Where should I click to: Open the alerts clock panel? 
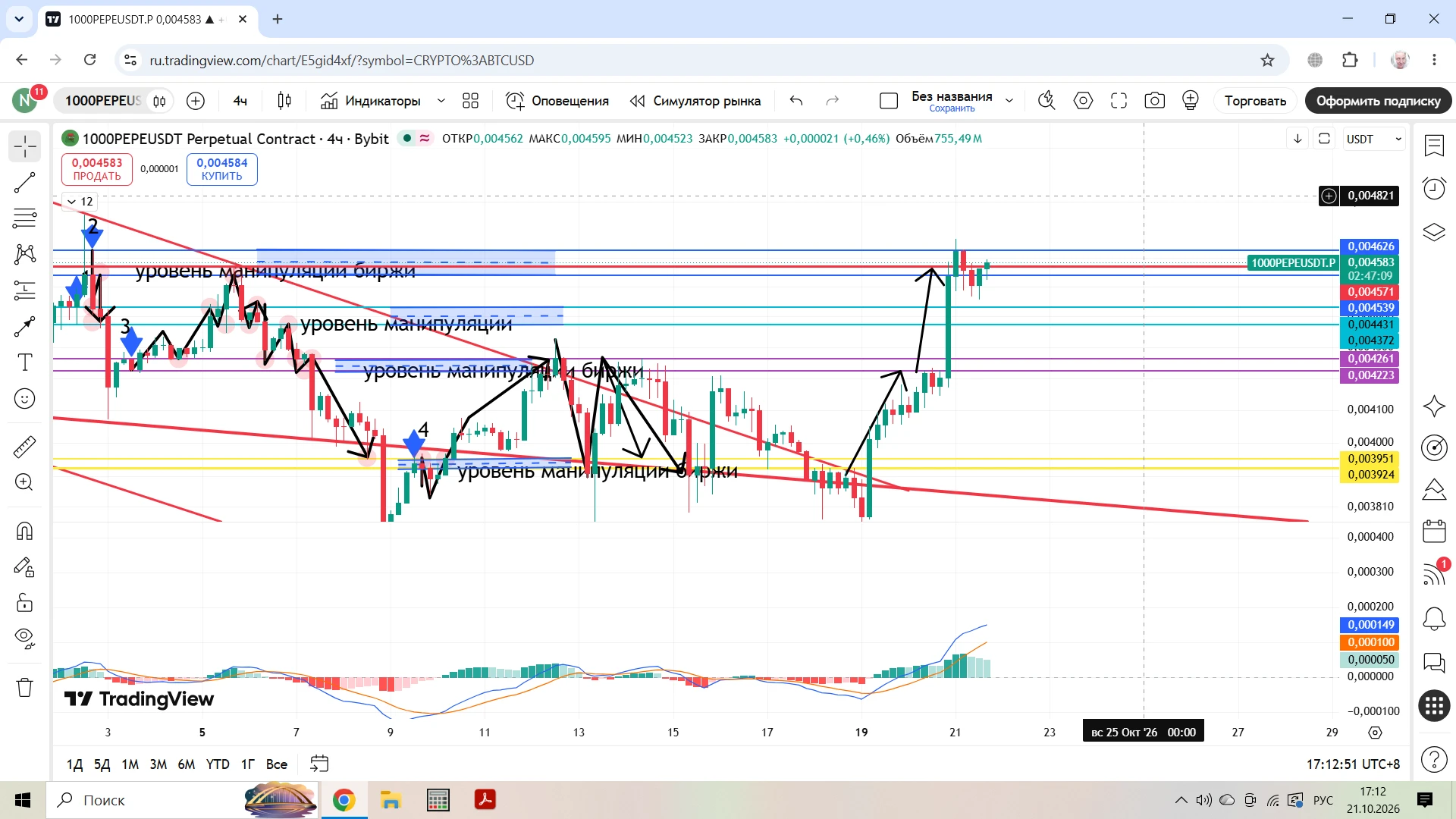pyautogui.click(x=1434, y=188)
